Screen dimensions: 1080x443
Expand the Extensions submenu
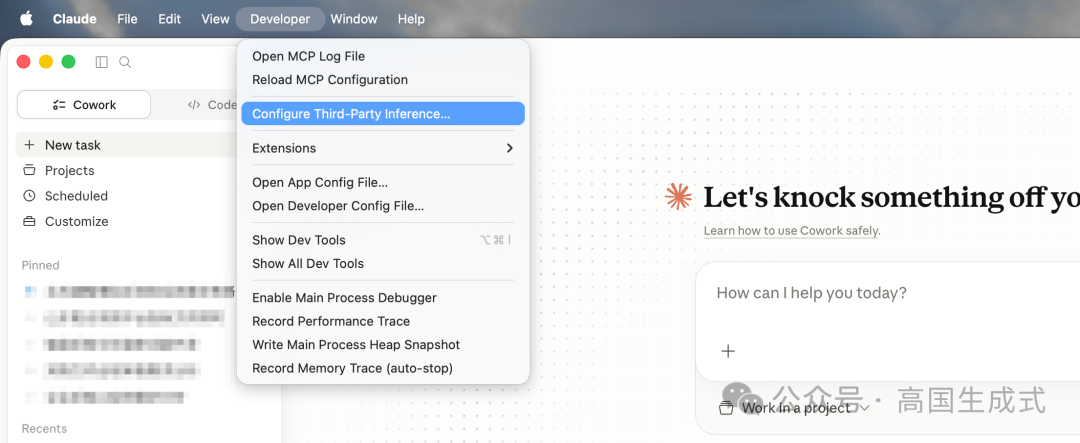383,148
